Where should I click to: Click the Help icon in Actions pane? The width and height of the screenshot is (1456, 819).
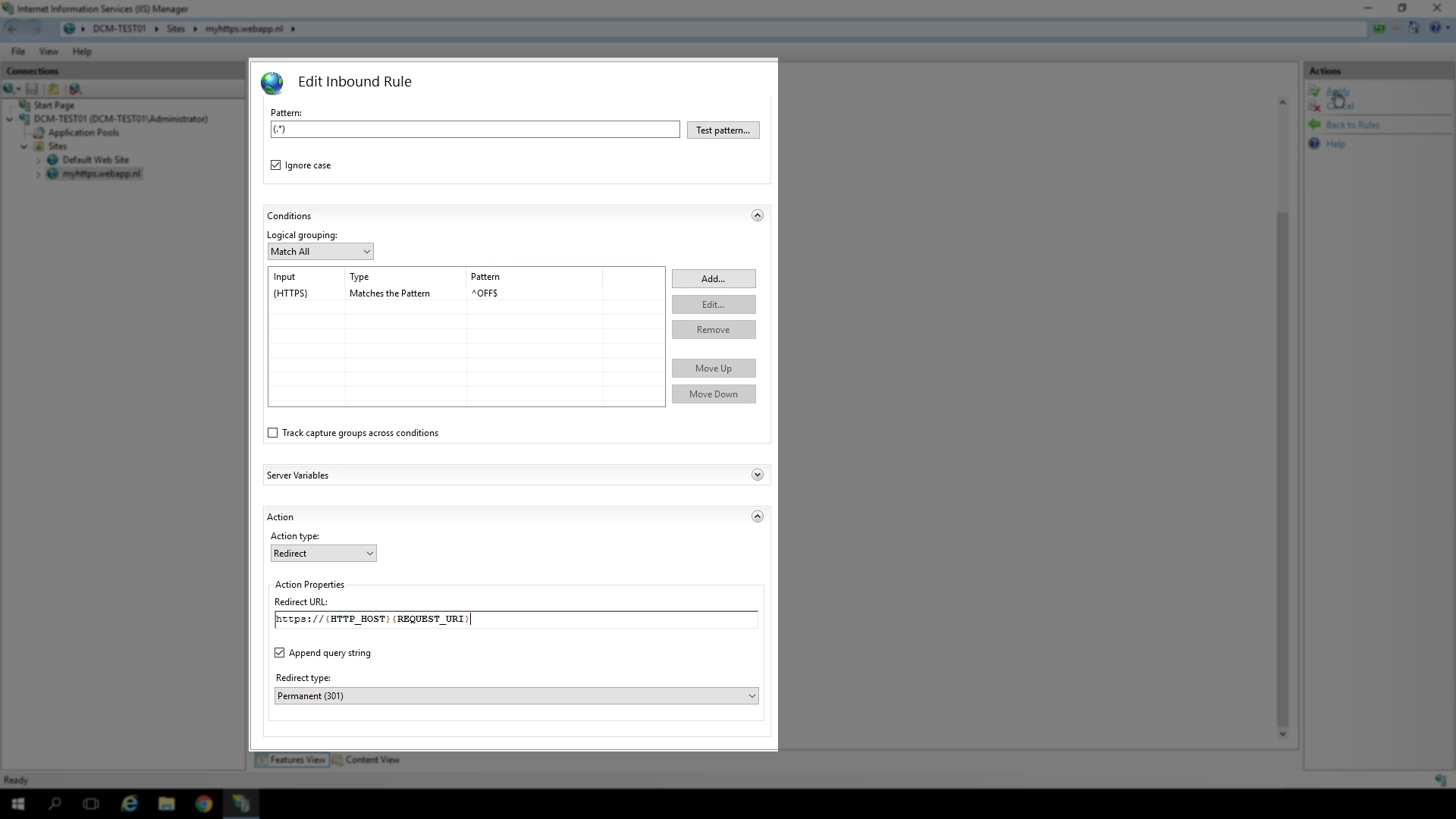click(x=1314, y=144)
